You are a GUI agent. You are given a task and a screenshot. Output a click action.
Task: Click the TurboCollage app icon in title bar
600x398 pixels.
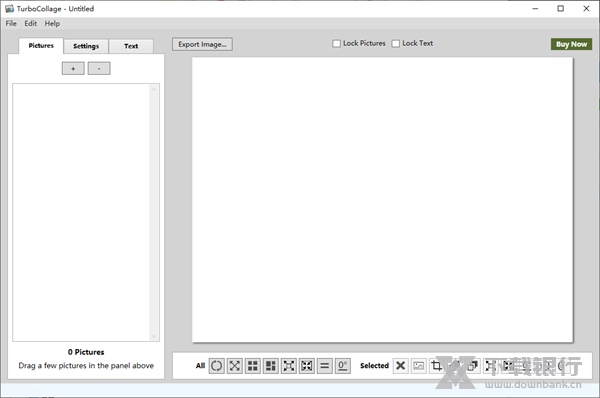(x=10, y=8)
